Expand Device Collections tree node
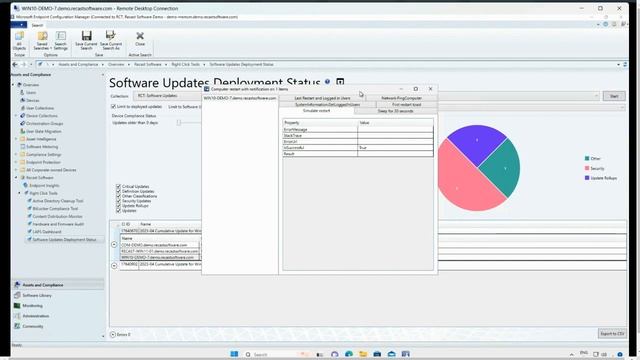The image size is (640, 360). 16,116
